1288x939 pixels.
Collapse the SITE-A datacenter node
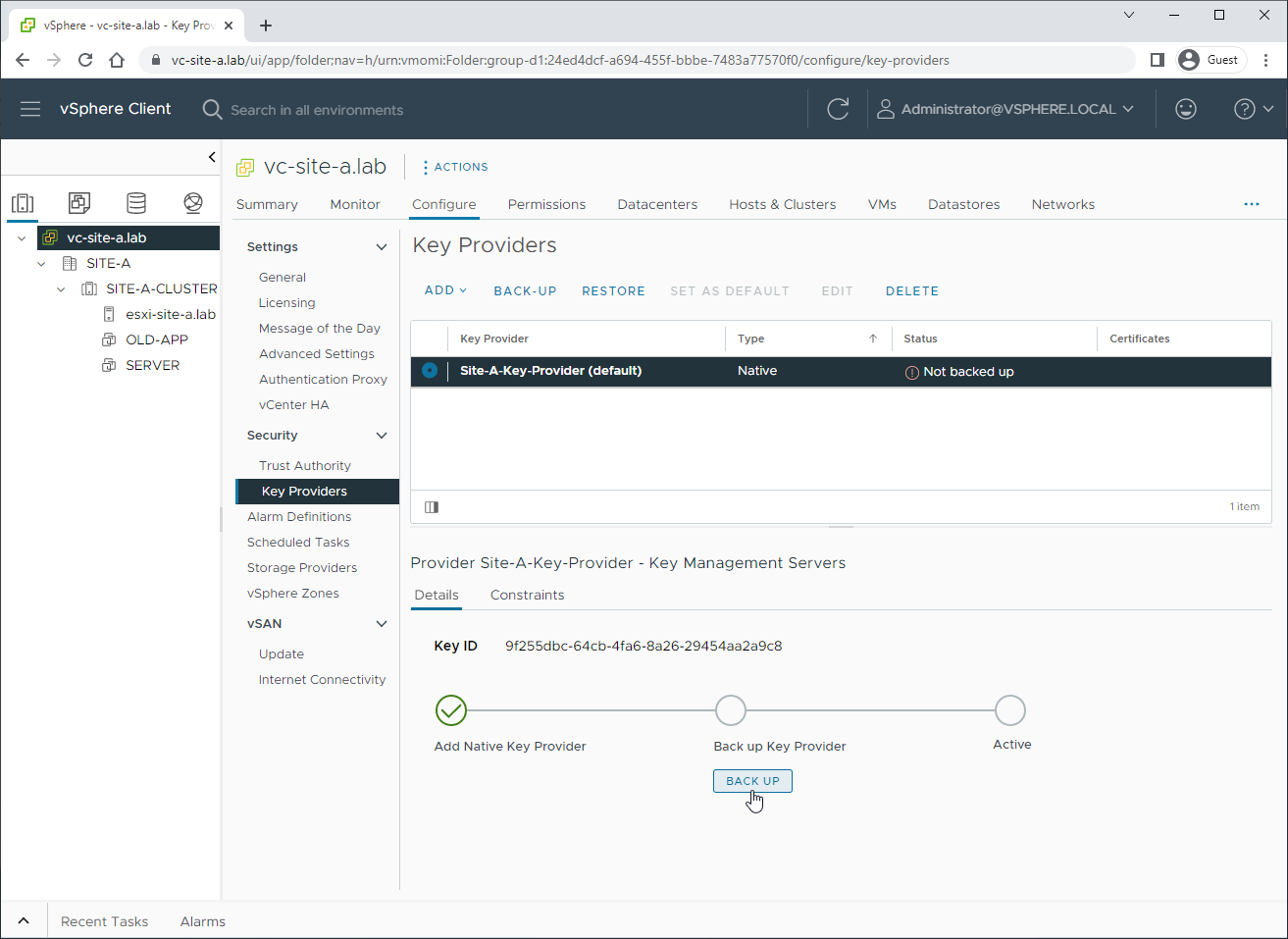pos(41,263)
